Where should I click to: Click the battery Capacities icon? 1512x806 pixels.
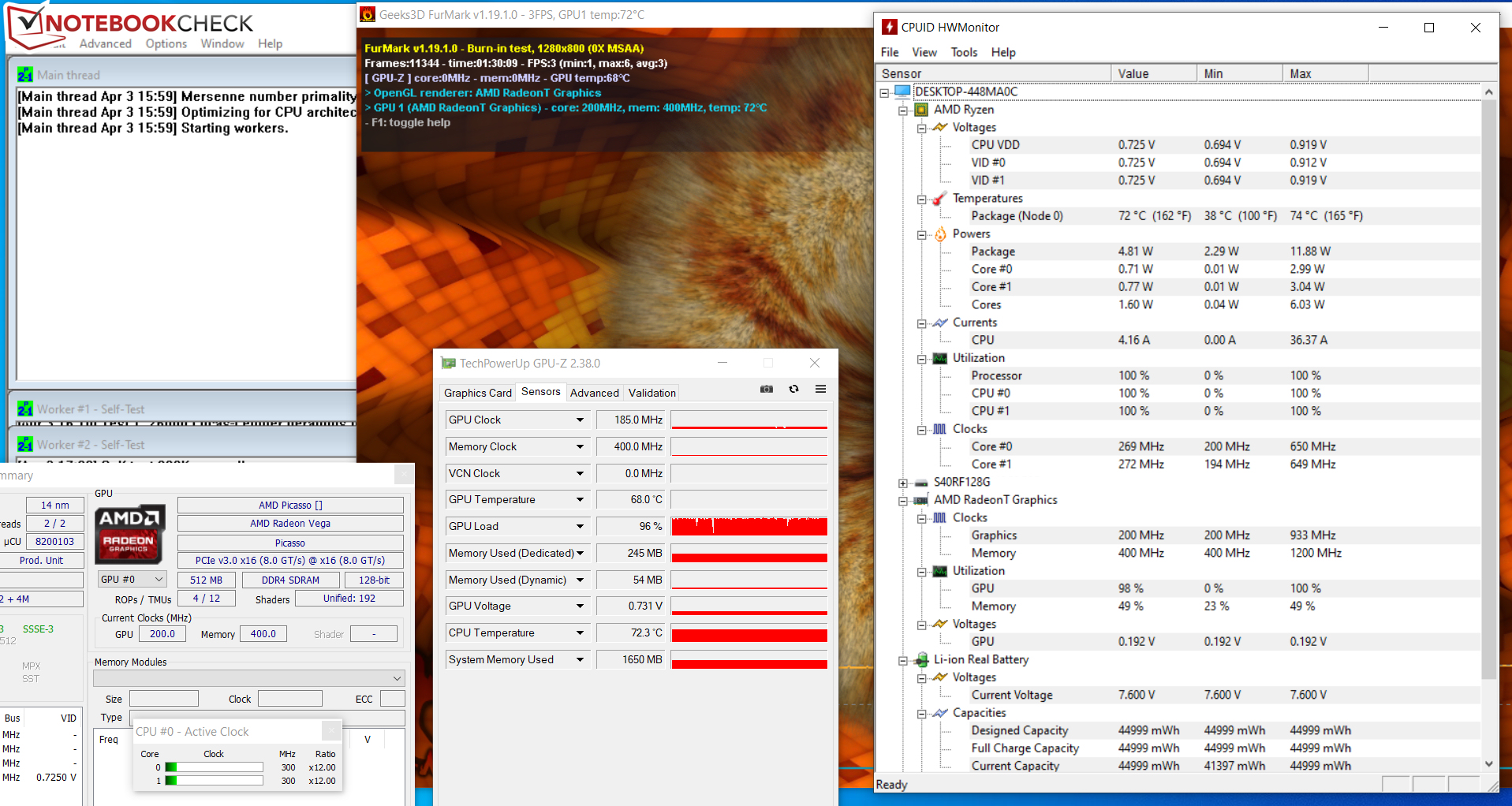pyautogui.click(x=940, y=713)
